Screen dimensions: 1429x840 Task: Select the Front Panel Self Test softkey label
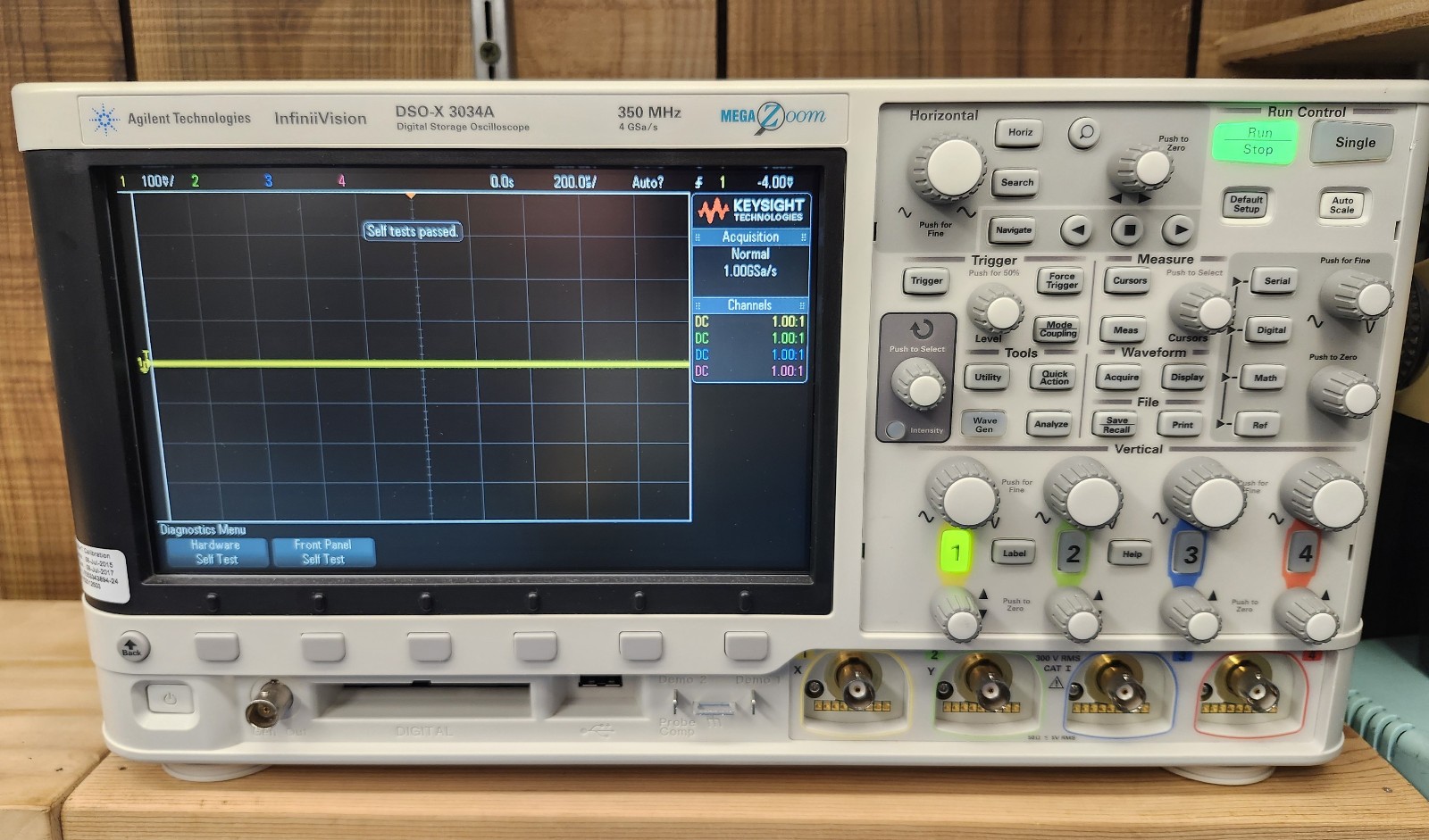point(322,552)
